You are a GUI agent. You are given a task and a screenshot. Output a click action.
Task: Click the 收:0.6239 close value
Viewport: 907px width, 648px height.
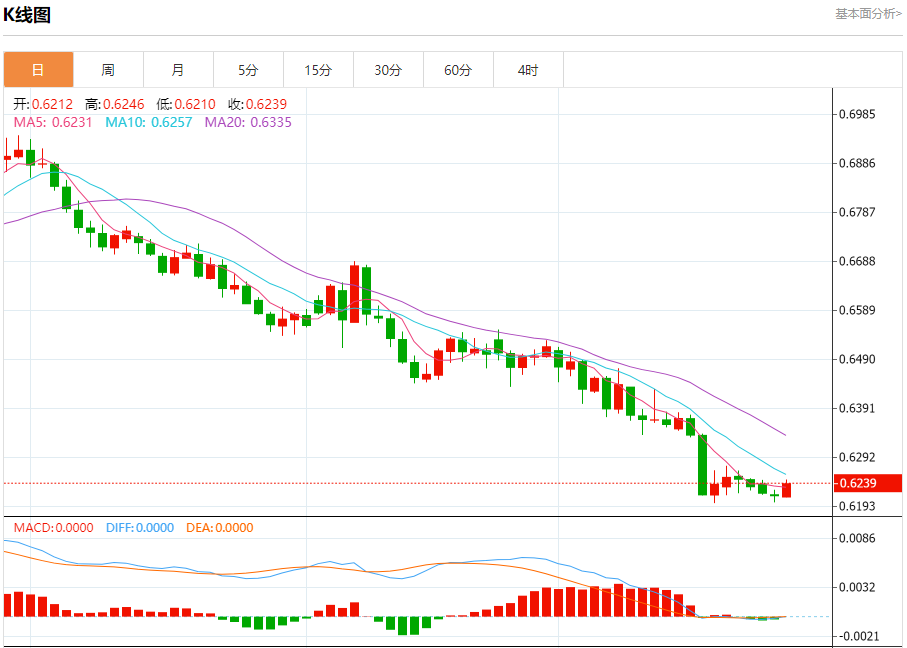click(x=257, y=104)
